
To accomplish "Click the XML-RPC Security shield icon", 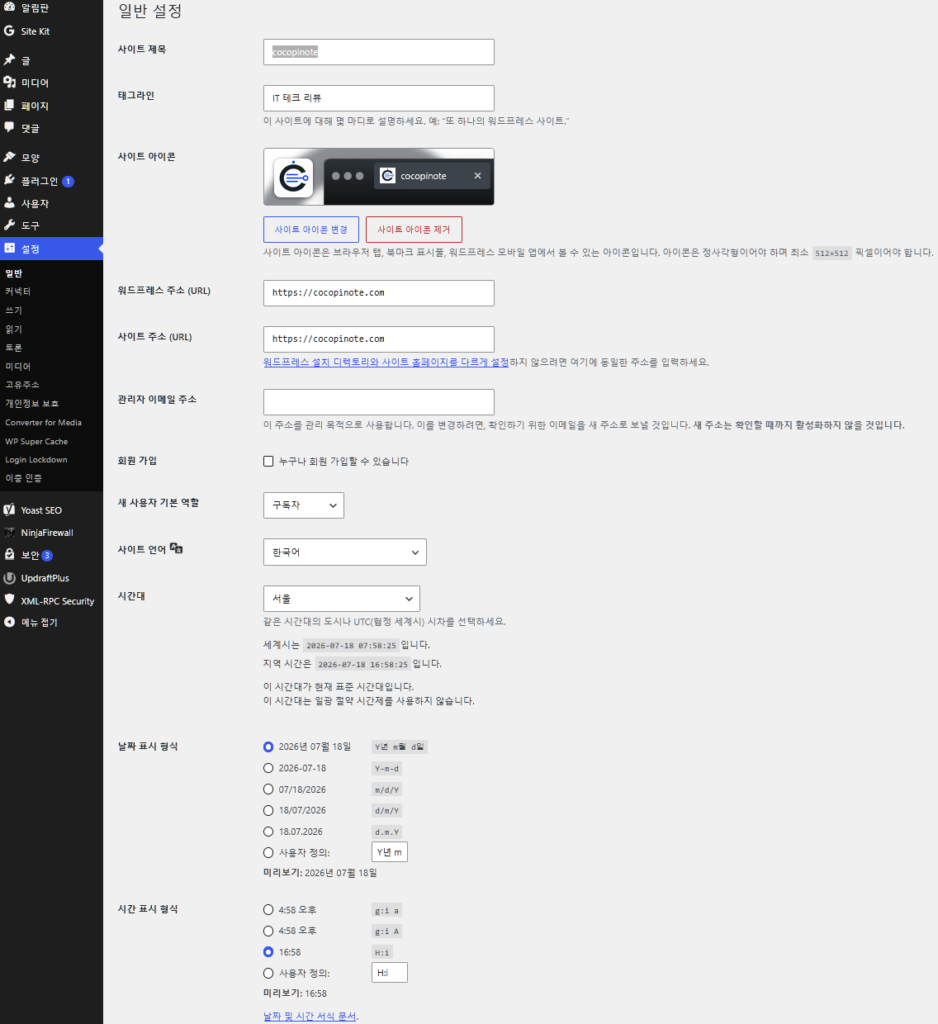I will pos(9,600).
